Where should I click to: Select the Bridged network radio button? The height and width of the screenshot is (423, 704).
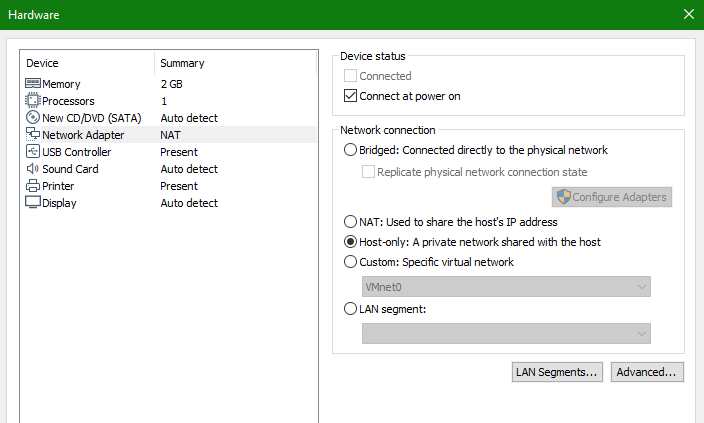point(350,150)
